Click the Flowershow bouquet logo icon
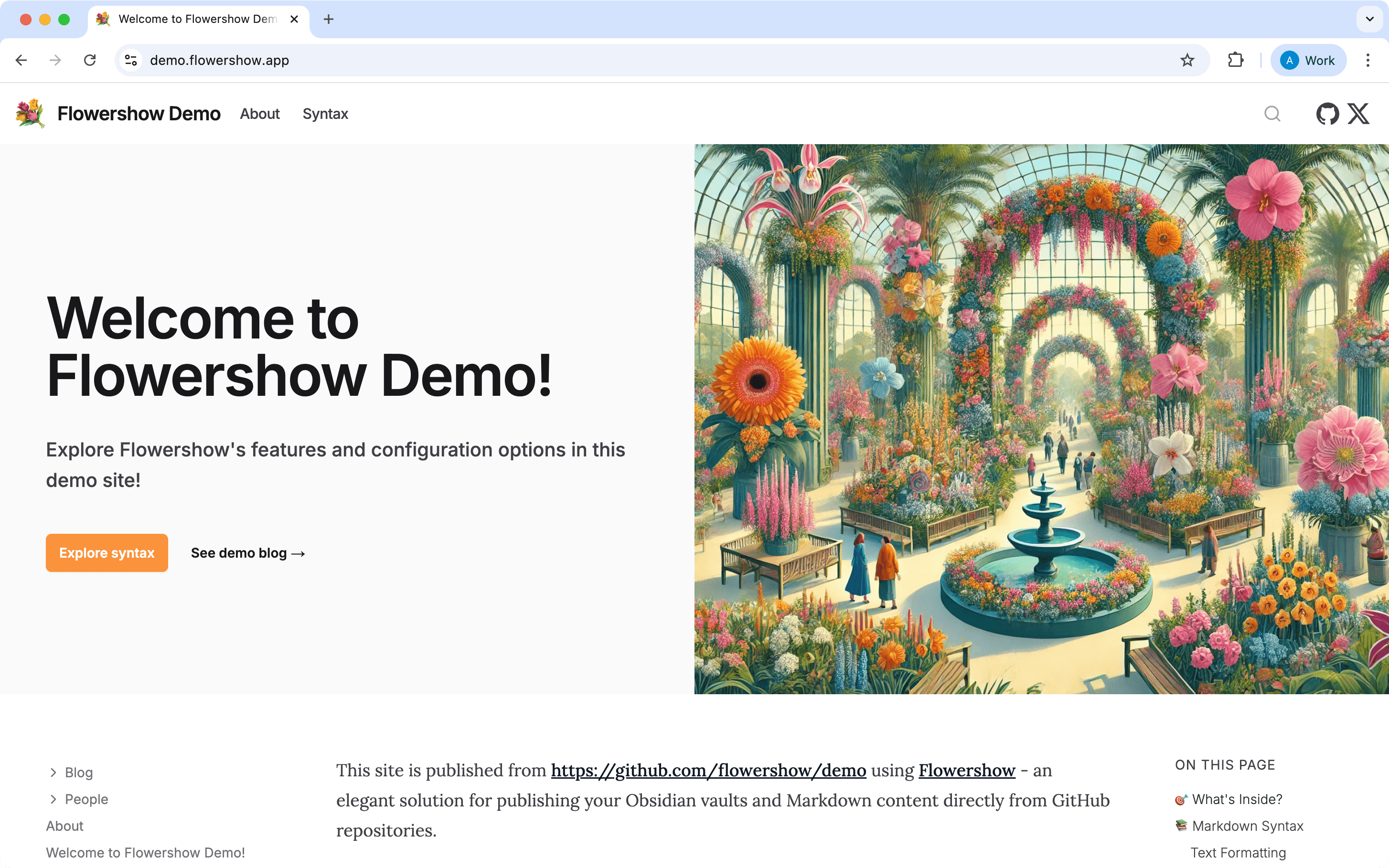1389x868 pixels. coord(30,113)
